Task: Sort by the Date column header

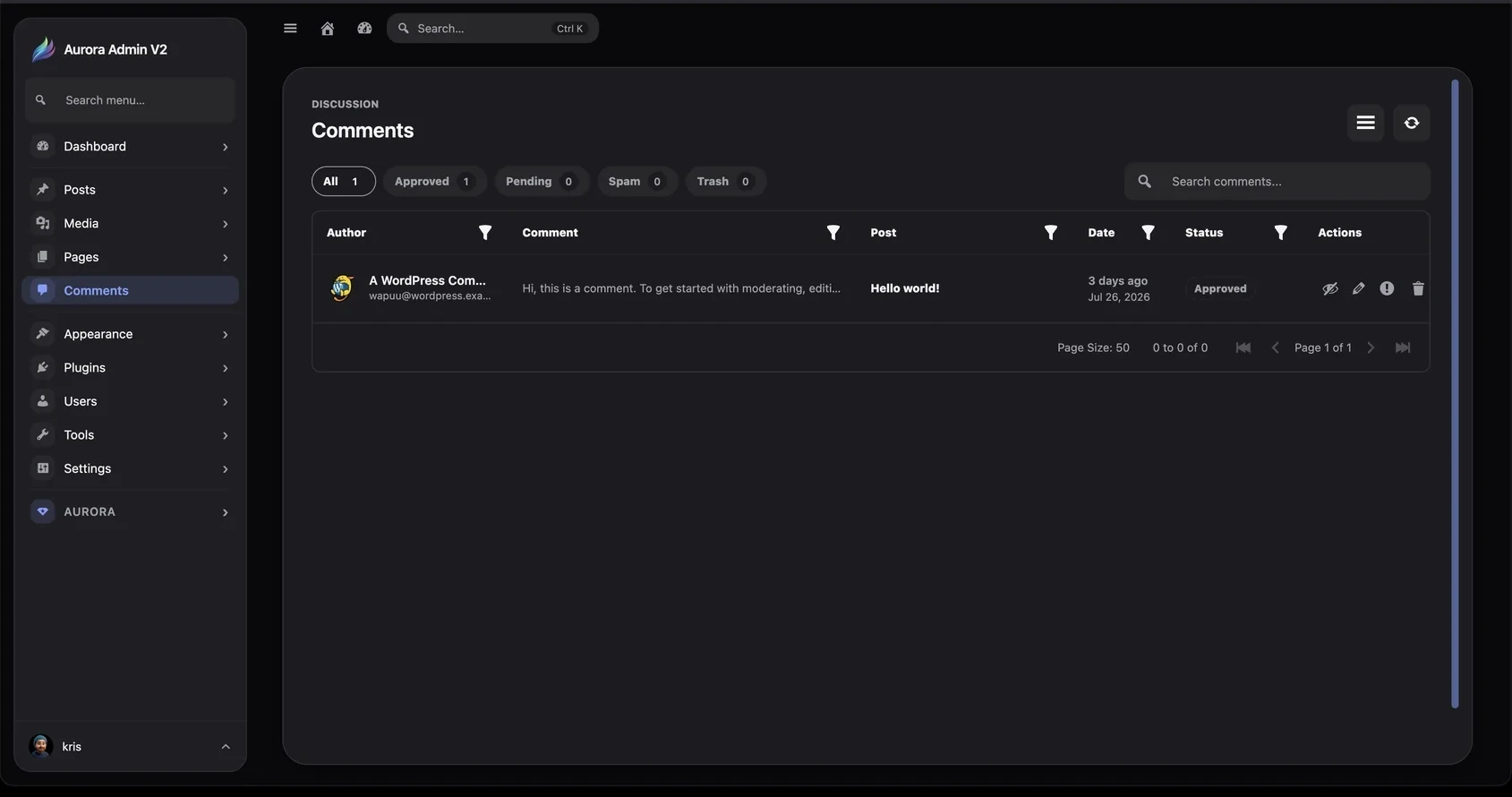Action: click(x=1101, y=233)
